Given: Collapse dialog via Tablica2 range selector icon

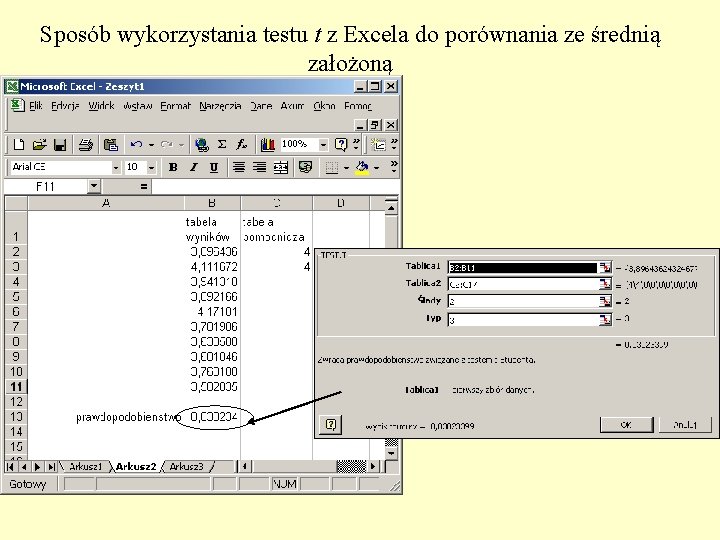Looking at the screenshot, I should [606, 284].
